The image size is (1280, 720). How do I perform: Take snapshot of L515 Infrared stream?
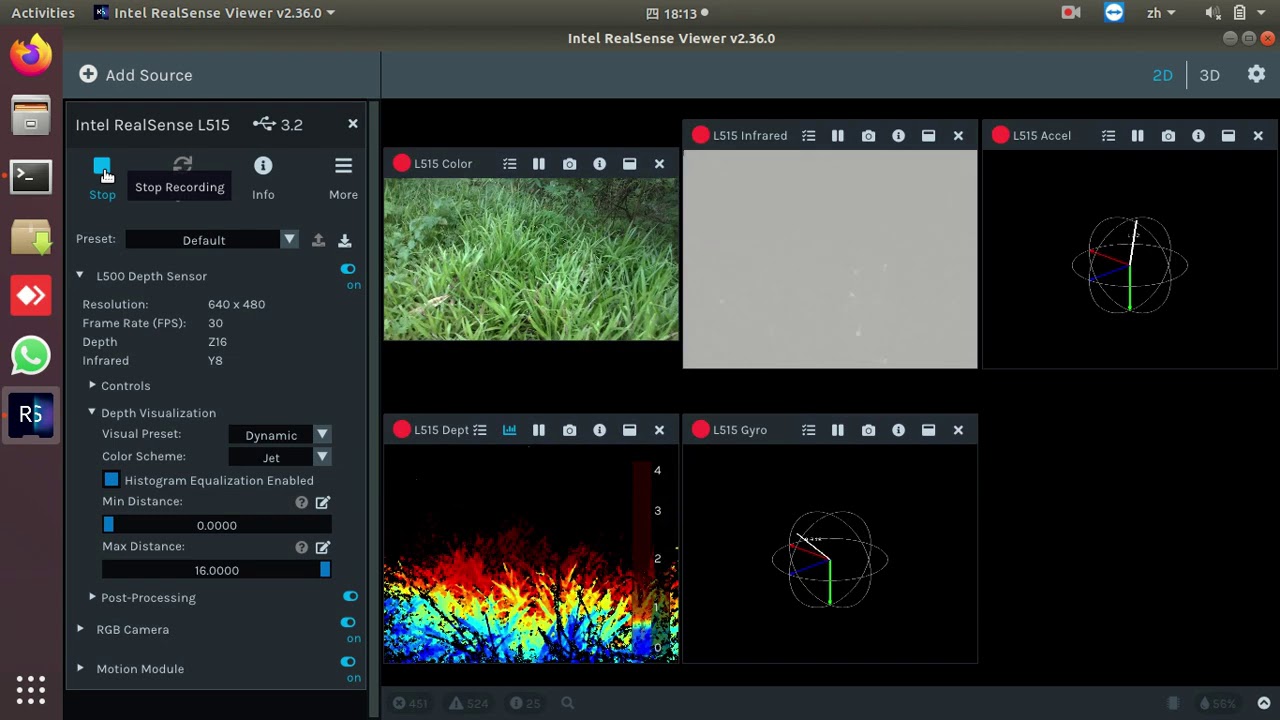coord(868,136)
